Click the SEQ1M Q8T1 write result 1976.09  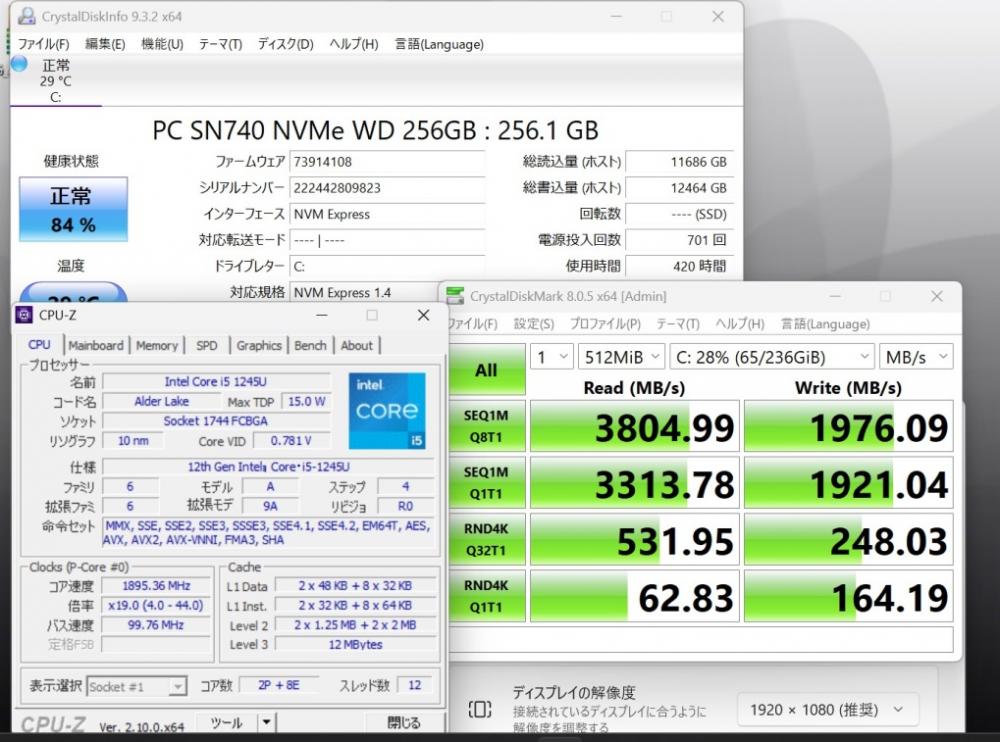(x=849, y=426)
